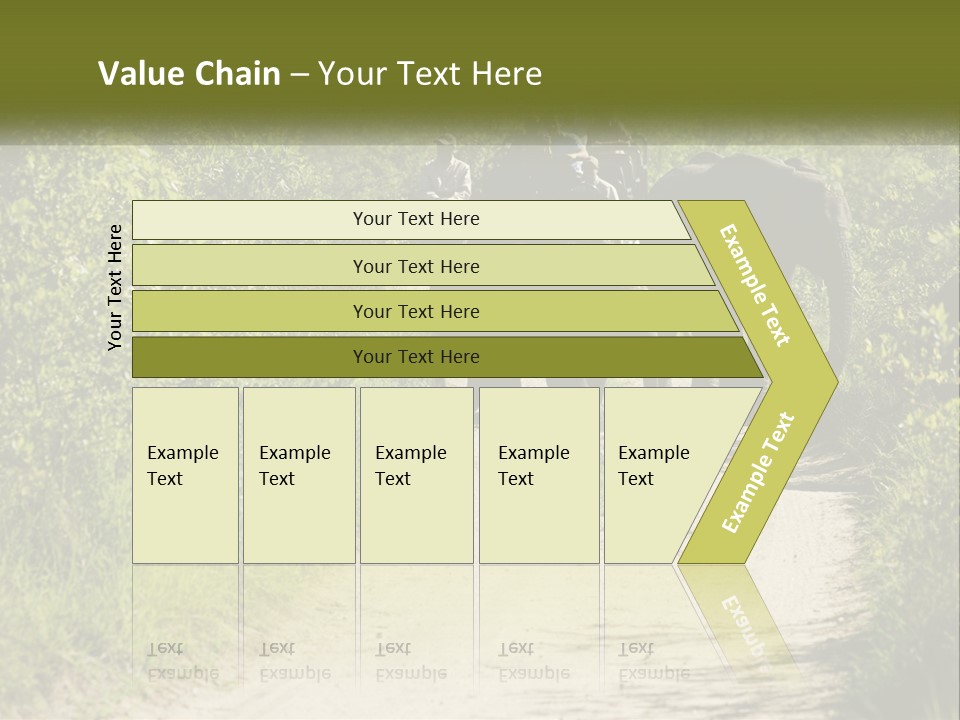Image resolution: width=960 pixels, height=720 pixels.
Task: Select the third Example Text box
Action: (x=416, y=475)
